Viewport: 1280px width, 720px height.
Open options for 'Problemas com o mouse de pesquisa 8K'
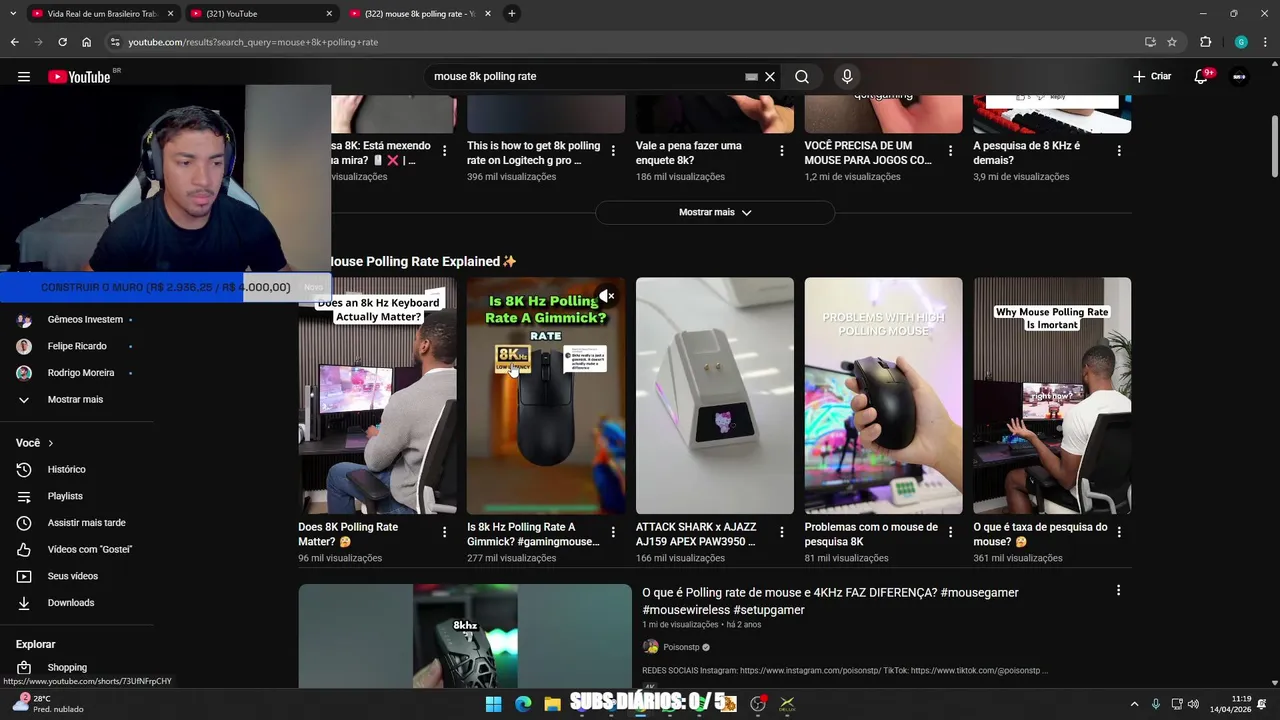click(x=951, y=532)
